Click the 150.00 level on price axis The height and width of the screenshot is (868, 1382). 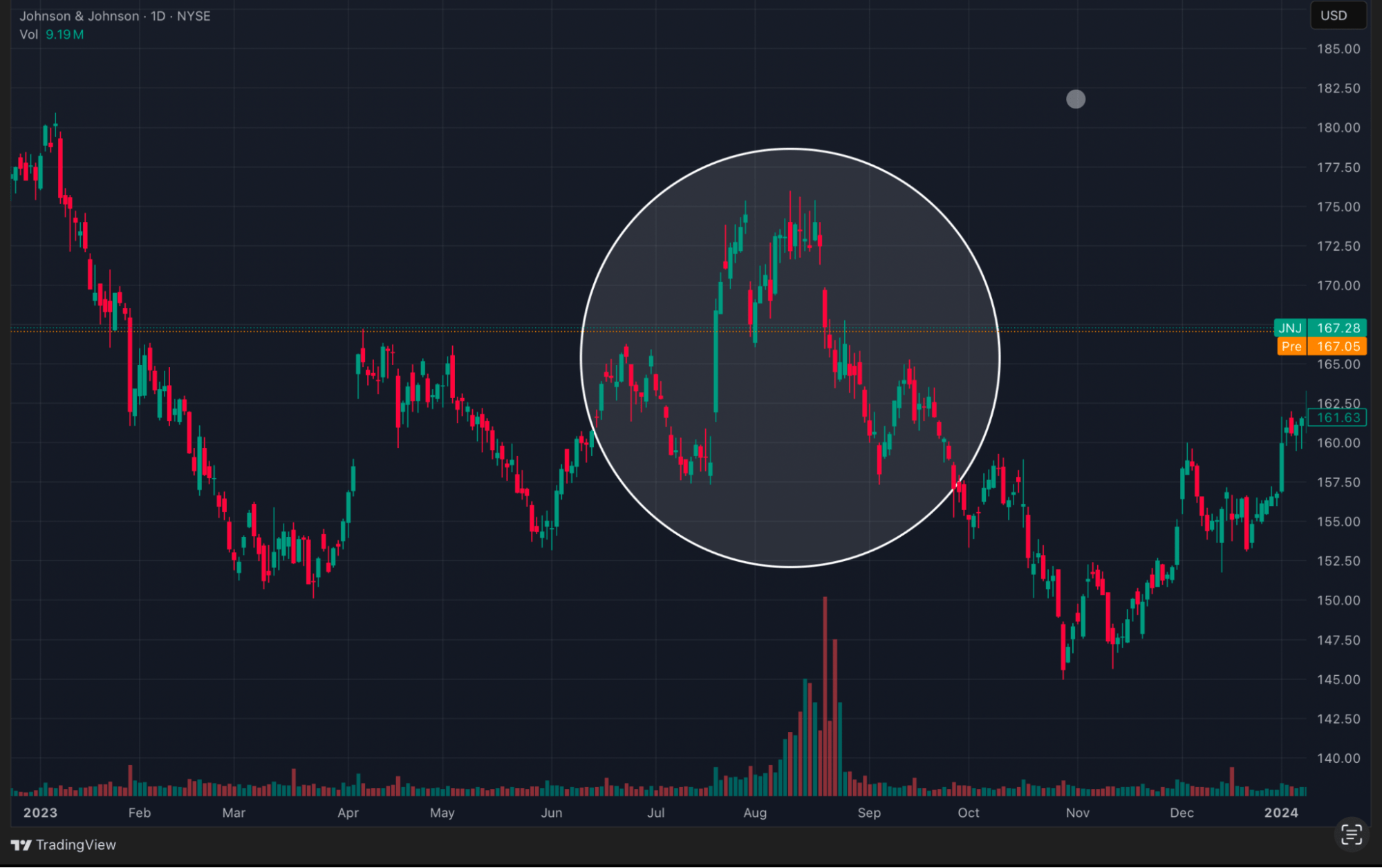[1338, 601]
